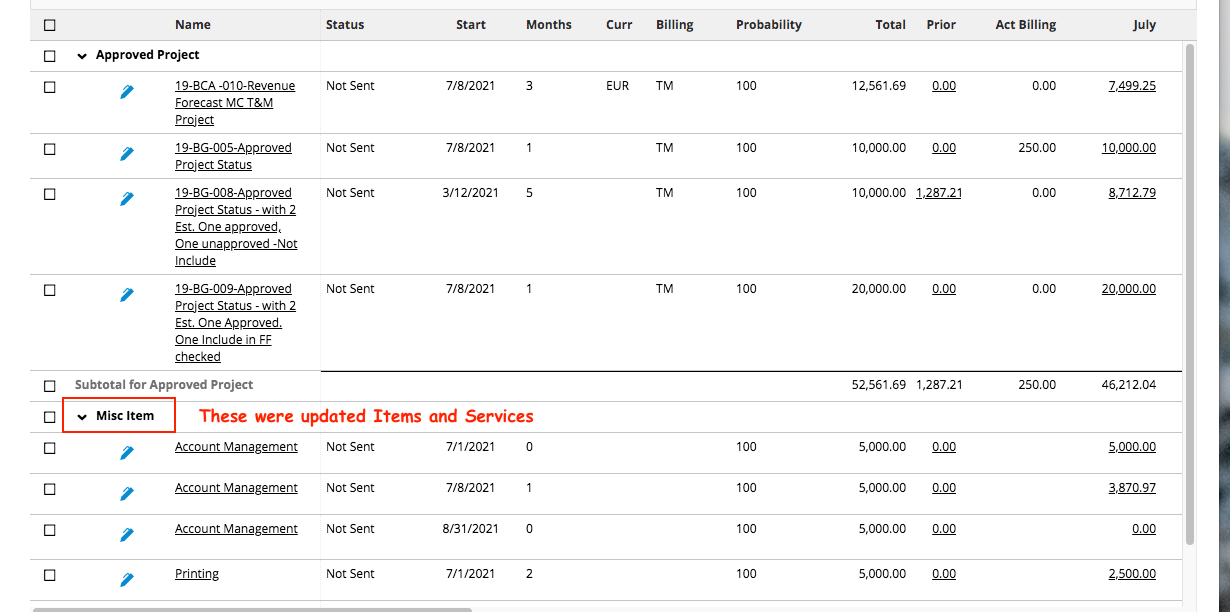
Task: Click the vertical scrollbar on the right
Action: pyautogui.click(x=1189, y=293)
